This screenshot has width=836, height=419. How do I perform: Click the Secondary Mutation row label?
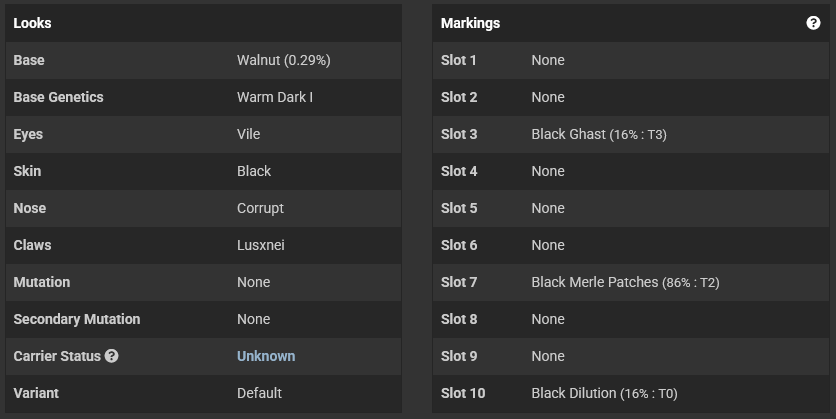pyautogui.click(x=77, y=319)
